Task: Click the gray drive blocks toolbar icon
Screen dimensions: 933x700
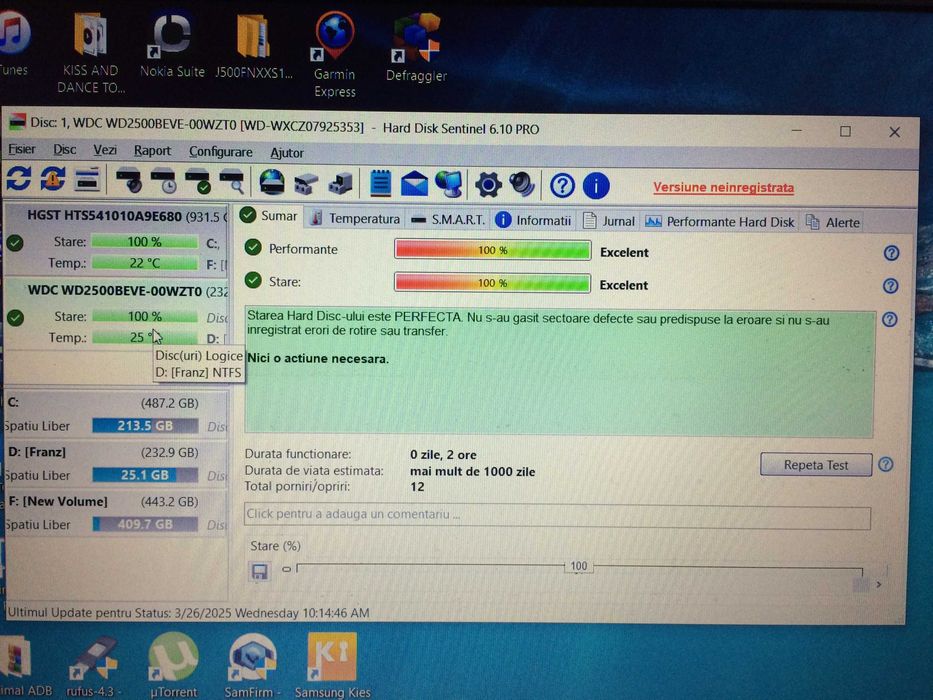Action: (x=306, y=183)
